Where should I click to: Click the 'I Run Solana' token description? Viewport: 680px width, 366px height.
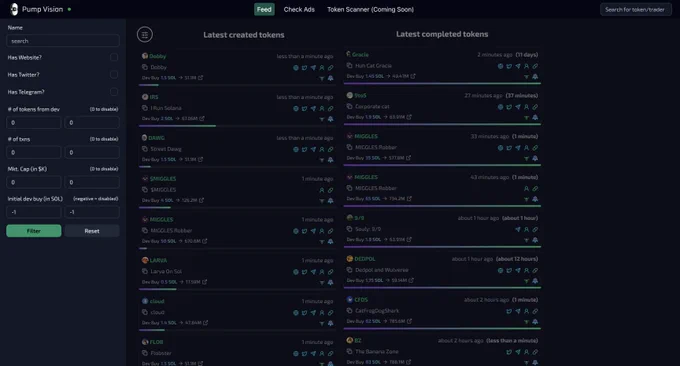(166, 108)
